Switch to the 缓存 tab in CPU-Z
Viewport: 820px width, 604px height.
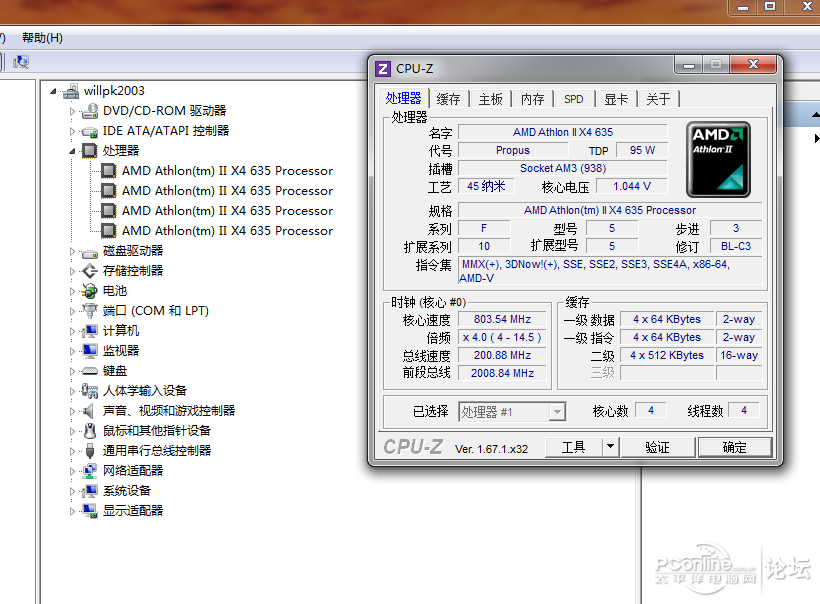pyautogui.click(x=448, y=99)
